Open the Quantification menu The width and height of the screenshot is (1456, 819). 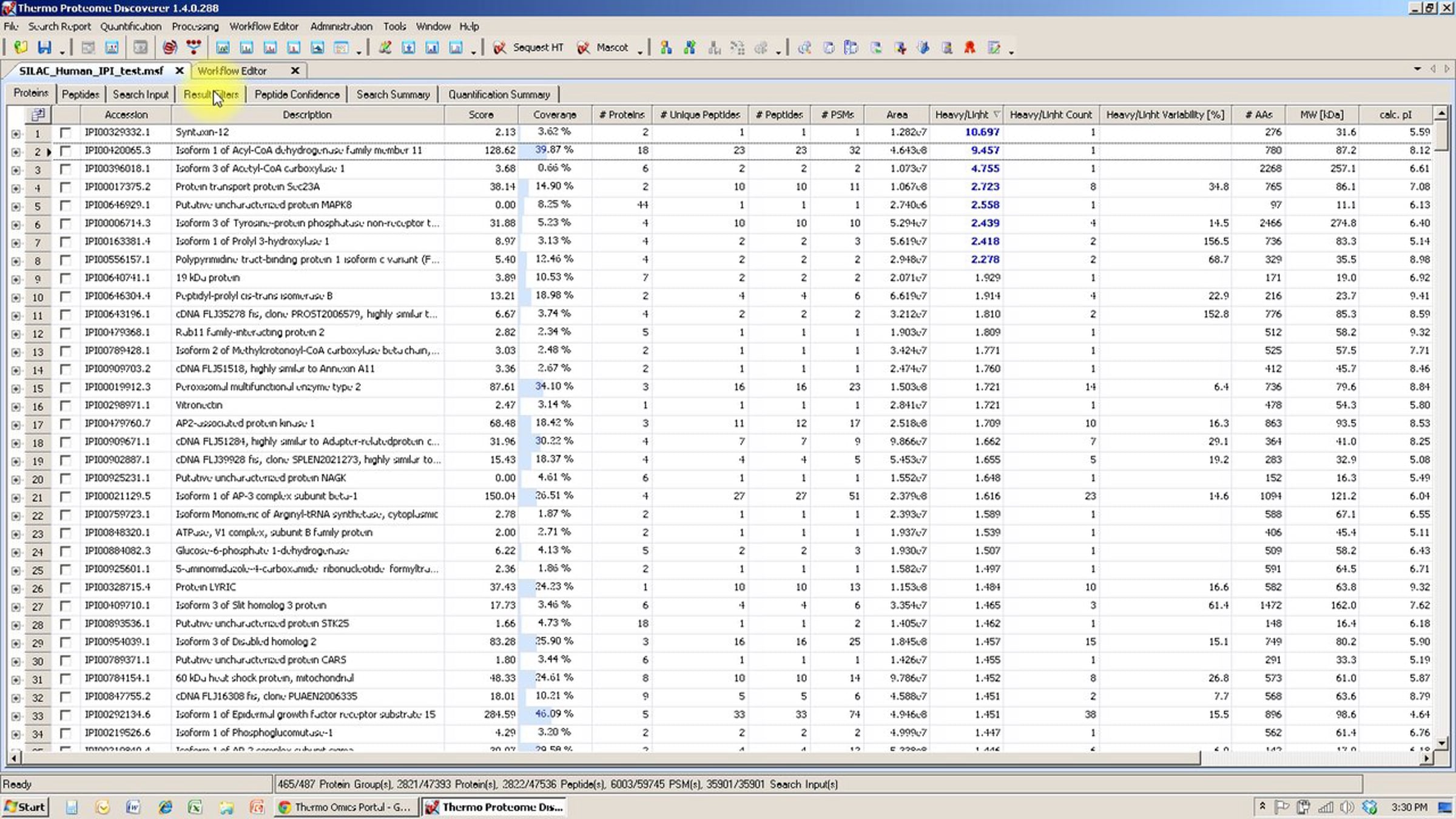tap(131, 26)
